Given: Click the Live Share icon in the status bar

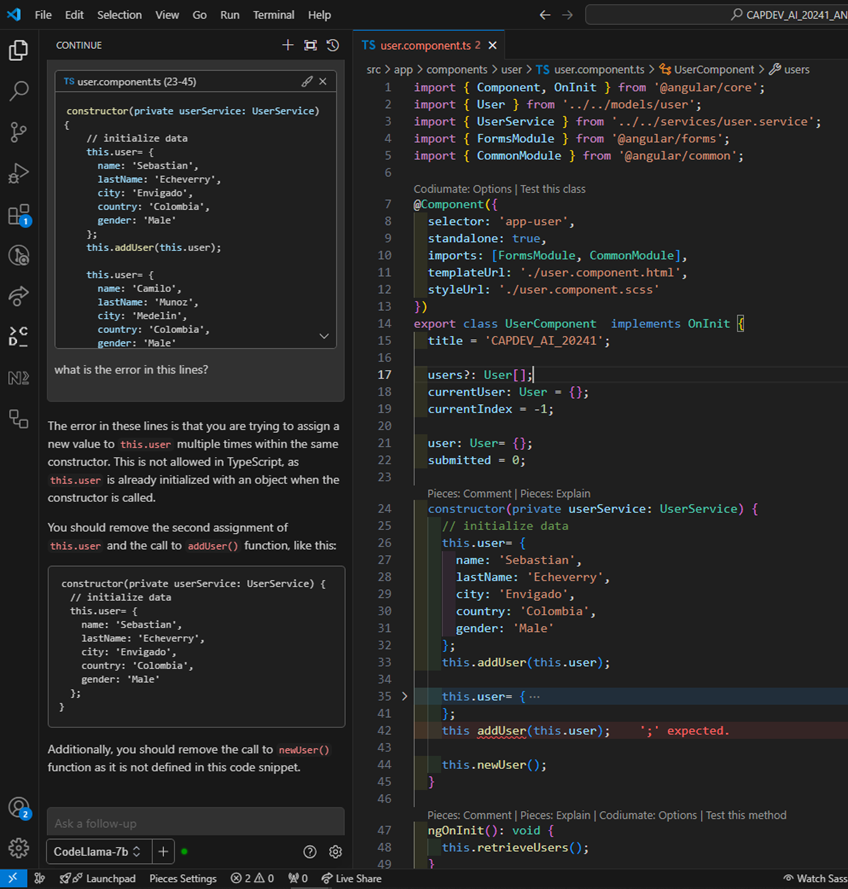Looking at the screenshot, I should [351, 878].
